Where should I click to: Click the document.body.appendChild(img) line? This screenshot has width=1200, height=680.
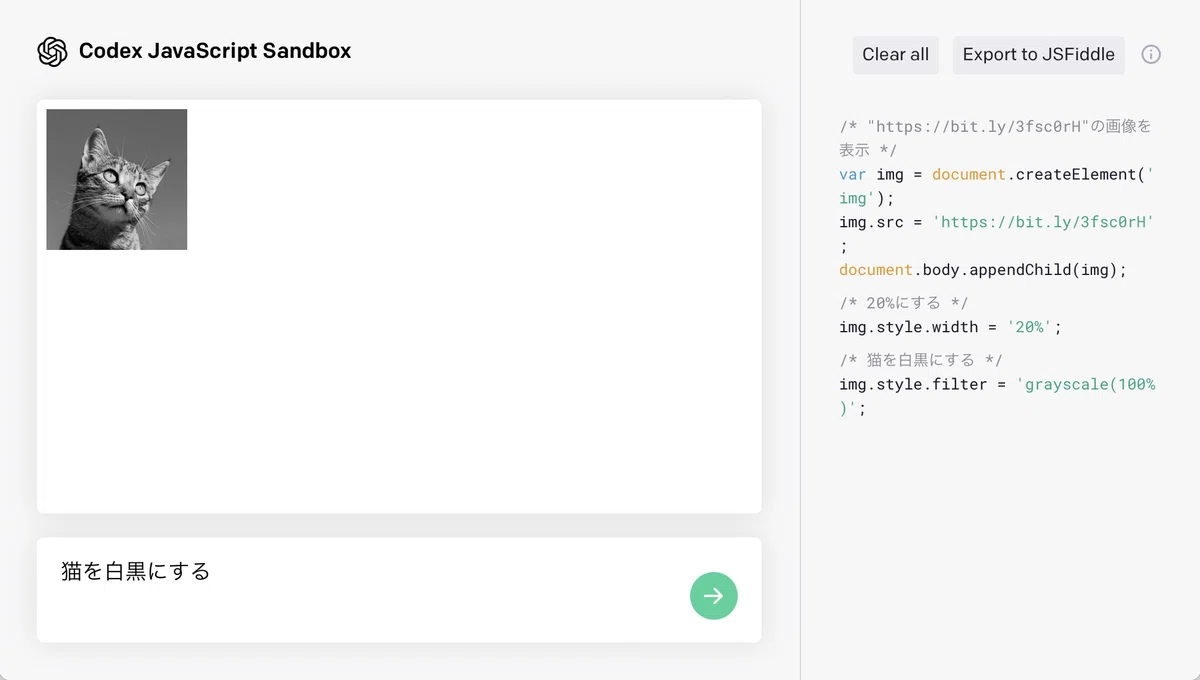click(x=983, y=270)
